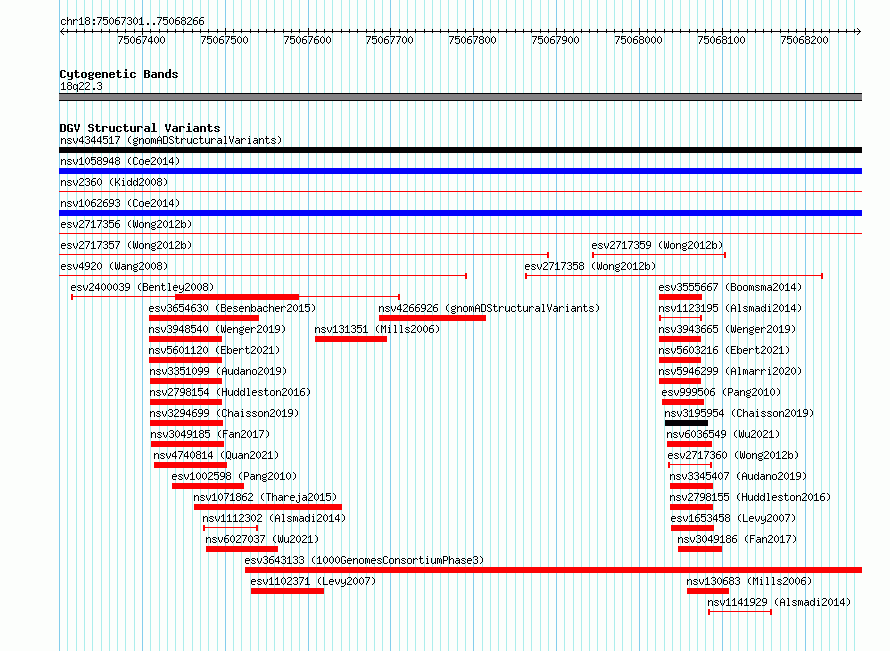Select esv3654630 (Besenbacher2015) variant
Image resolution: width=890 pixels, height=651 pixels.
232,308
